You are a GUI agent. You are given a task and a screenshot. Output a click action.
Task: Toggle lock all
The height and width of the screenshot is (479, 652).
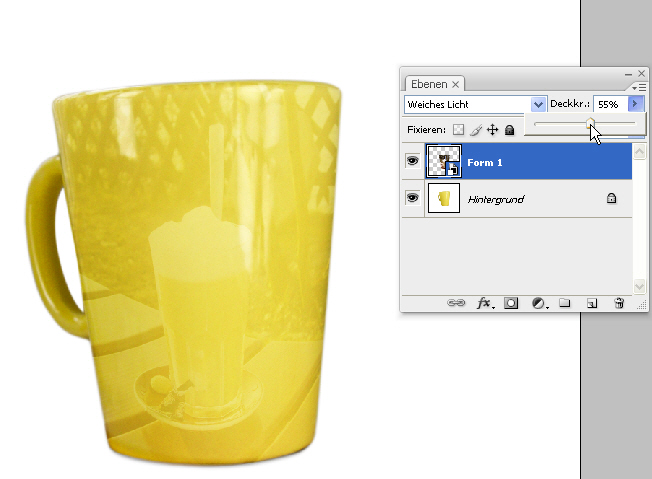click(509, 130)
